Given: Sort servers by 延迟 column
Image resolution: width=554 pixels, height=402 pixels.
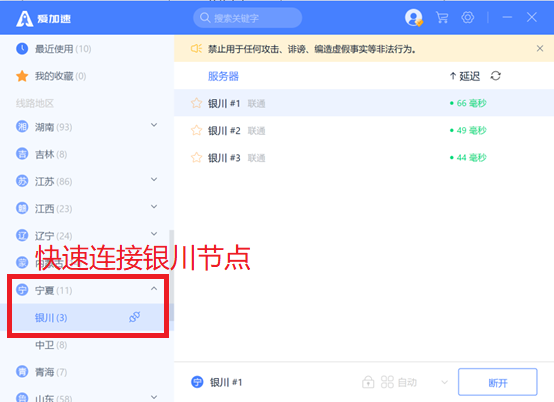Looking at the screenshot, I should click(x=465, y=76).
